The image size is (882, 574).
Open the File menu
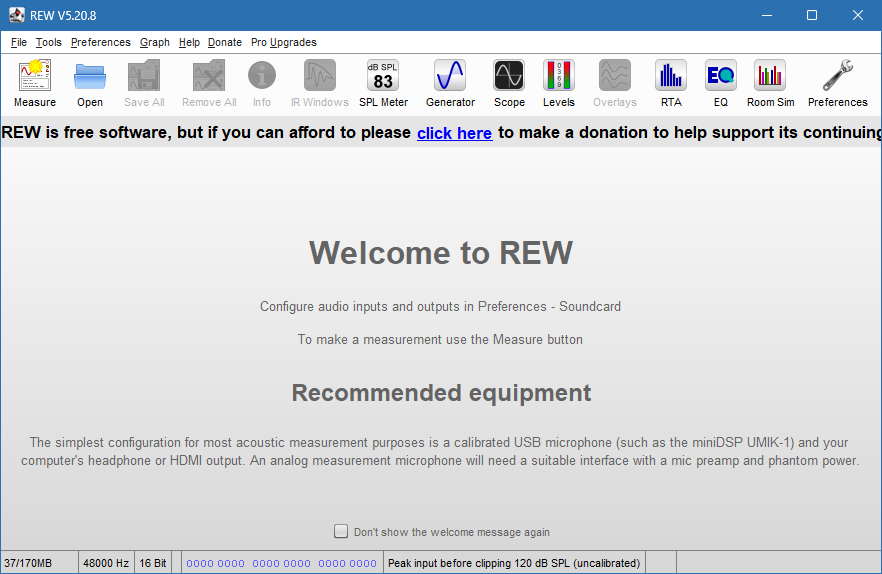pyautogui.click(x=19, y=42)
